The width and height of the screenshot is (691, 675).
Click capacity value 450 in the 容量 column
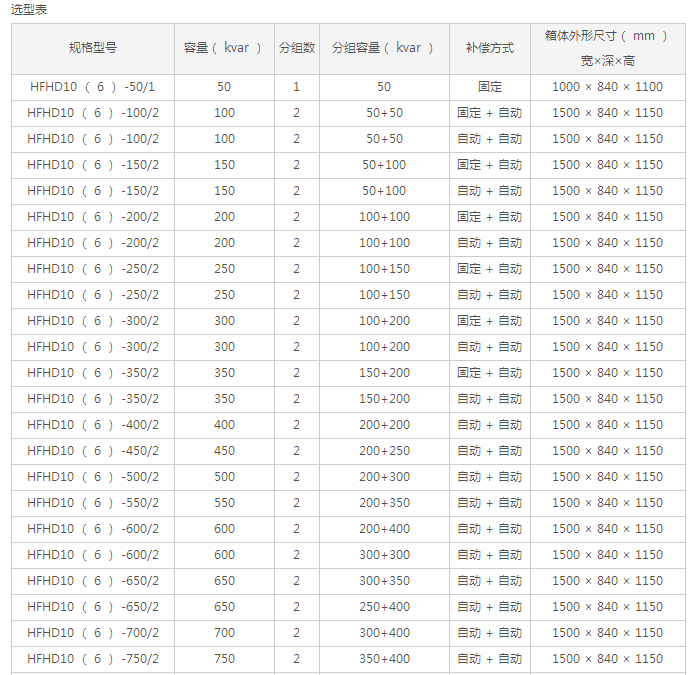tap(224, 451)
